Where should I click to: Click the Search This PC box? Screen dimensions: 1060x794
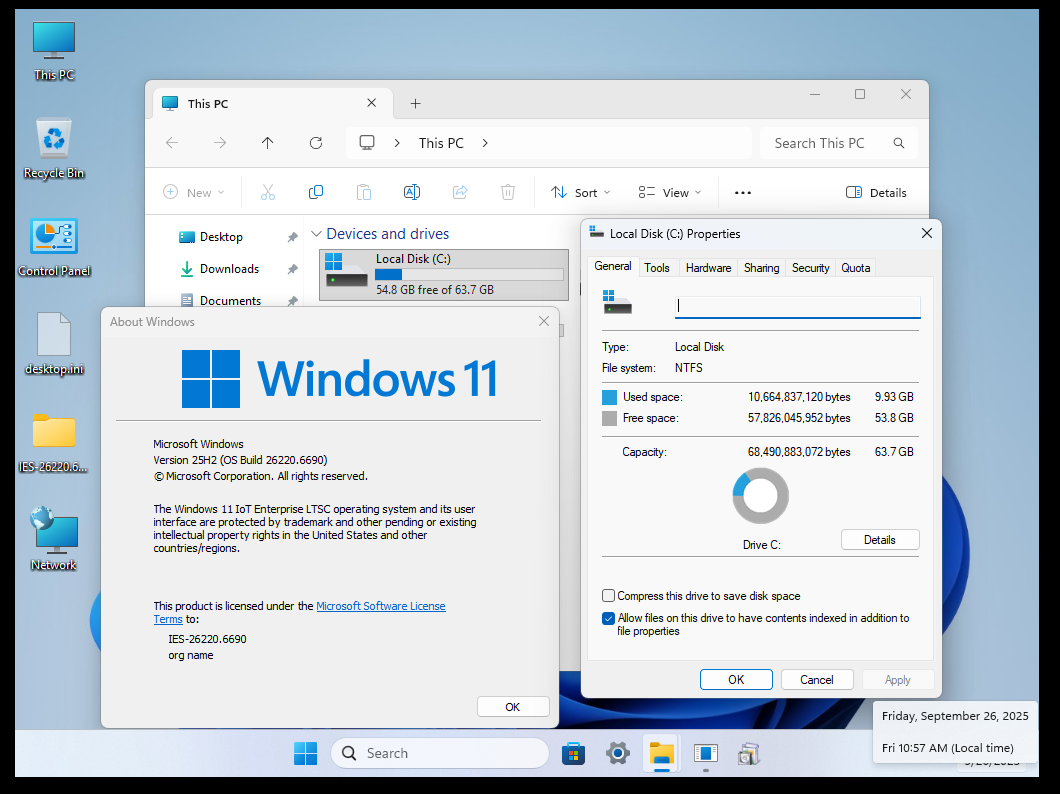(x=838, y=143)
